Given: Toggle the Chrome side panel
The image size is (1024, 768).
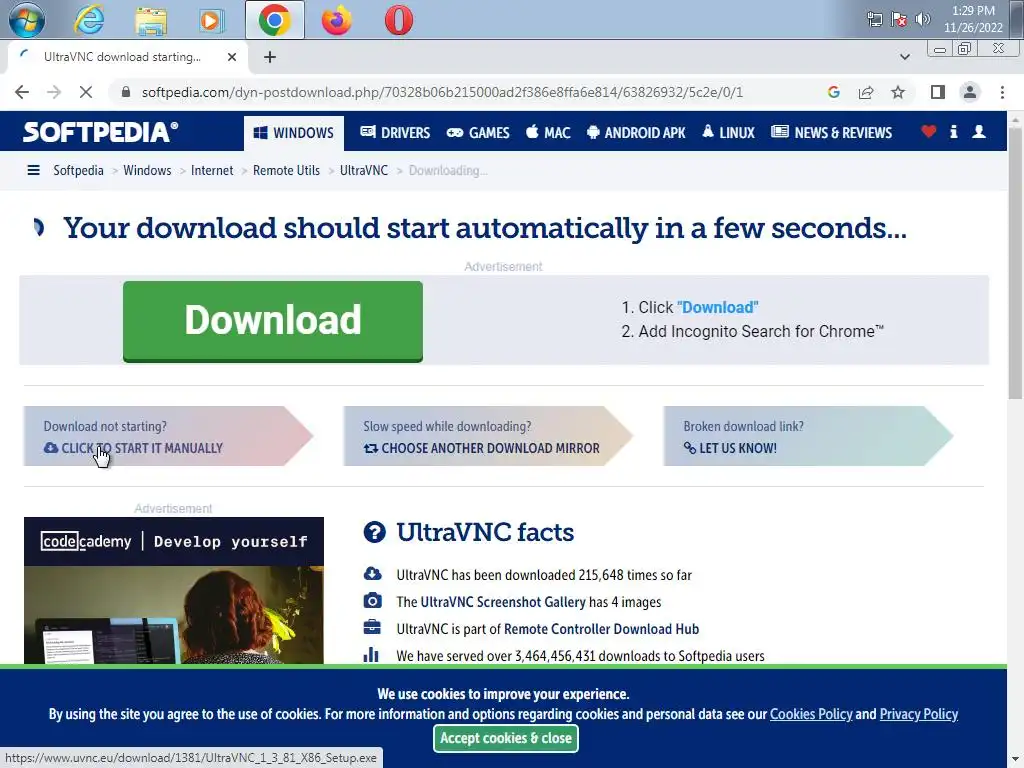Looking at the screenshot, I should tap(938, 92).
